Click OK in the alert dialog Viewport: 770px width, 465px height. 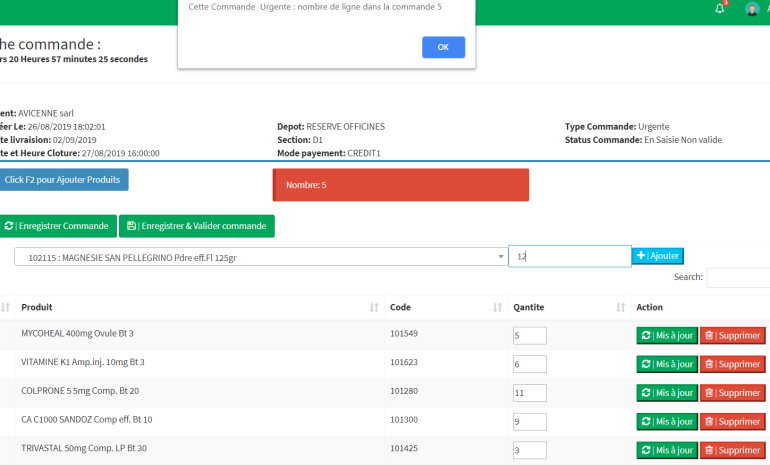pyautogui.click(x=443, y=47)
